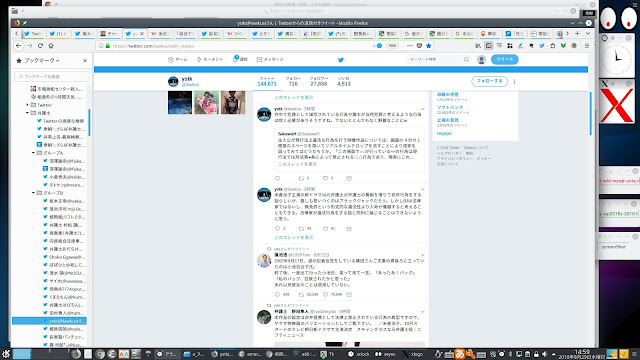
Task: Click the volume icon in the system tray
Action: point(545,354)
